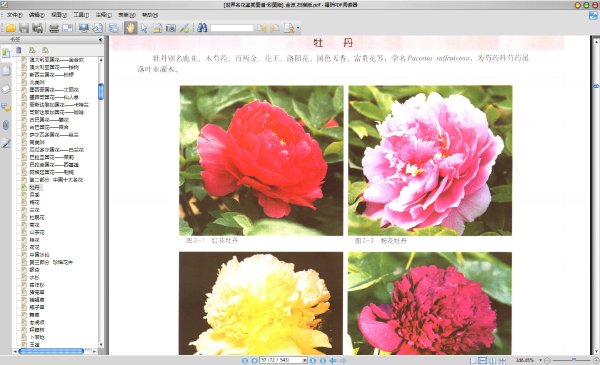The width and height of the screenshot is (600, 365).
Task: Set continuous page layout
Action: [483, 360]
